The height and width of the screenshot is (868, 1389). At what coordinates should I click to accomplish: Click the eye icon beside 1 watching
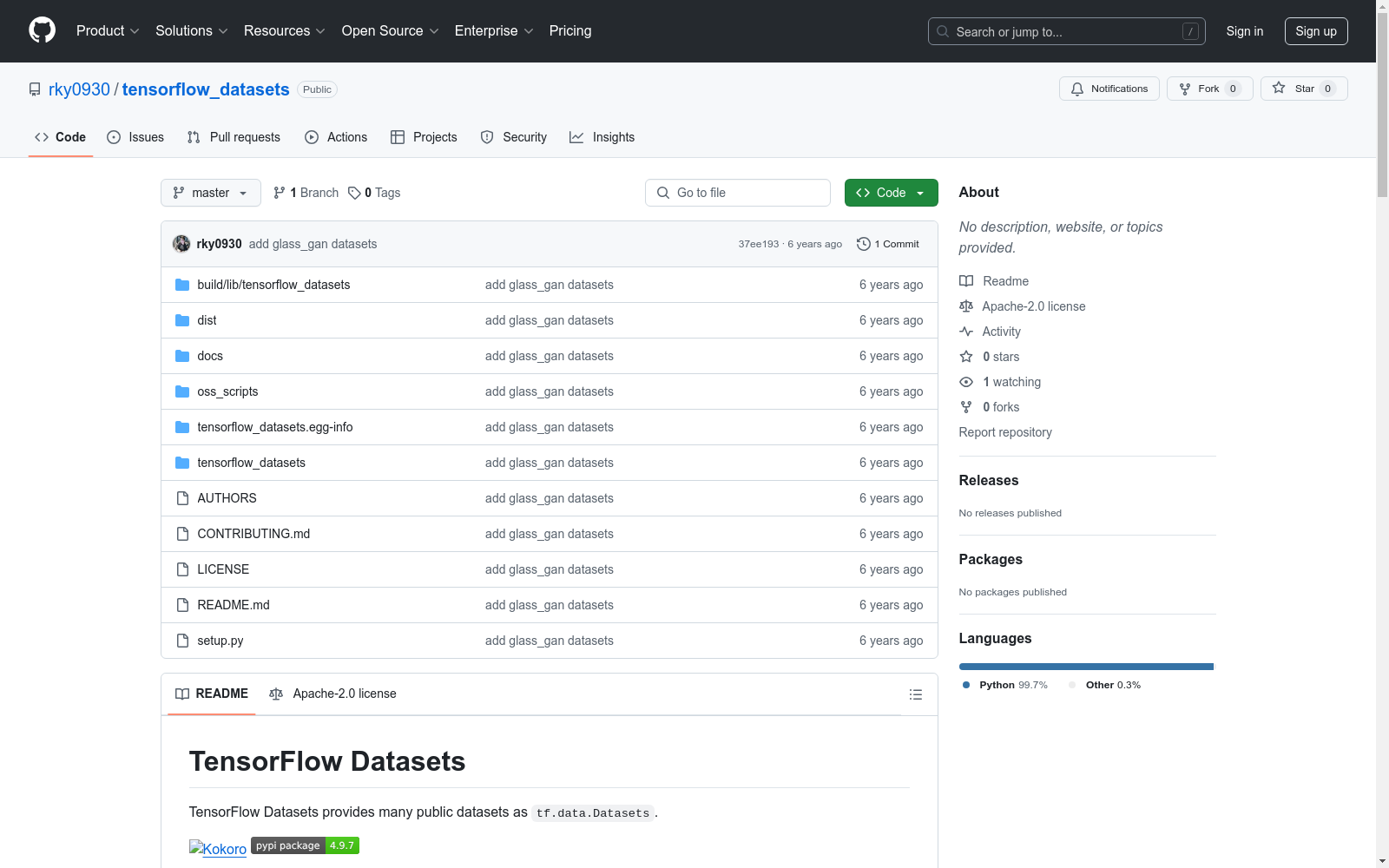pos(966,382)
